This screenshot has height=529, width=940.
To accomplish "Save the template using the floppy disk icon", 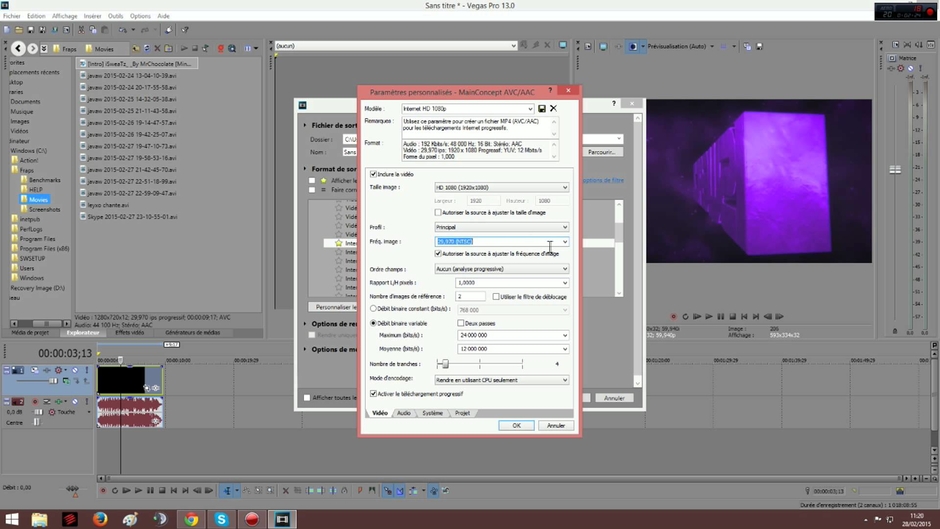I will (x=542, y=108).
